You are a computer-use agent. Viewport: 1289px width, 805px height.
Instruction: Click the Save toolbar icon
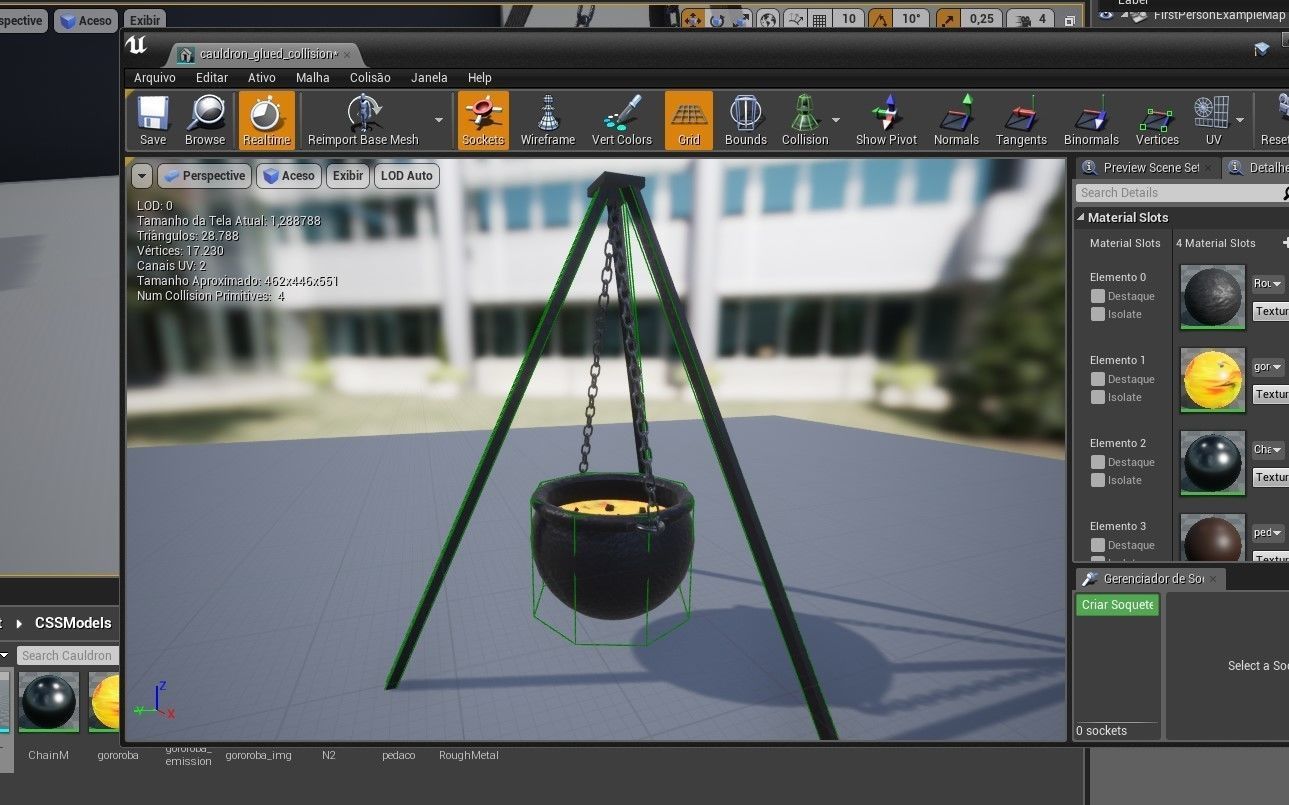(153, 121)
